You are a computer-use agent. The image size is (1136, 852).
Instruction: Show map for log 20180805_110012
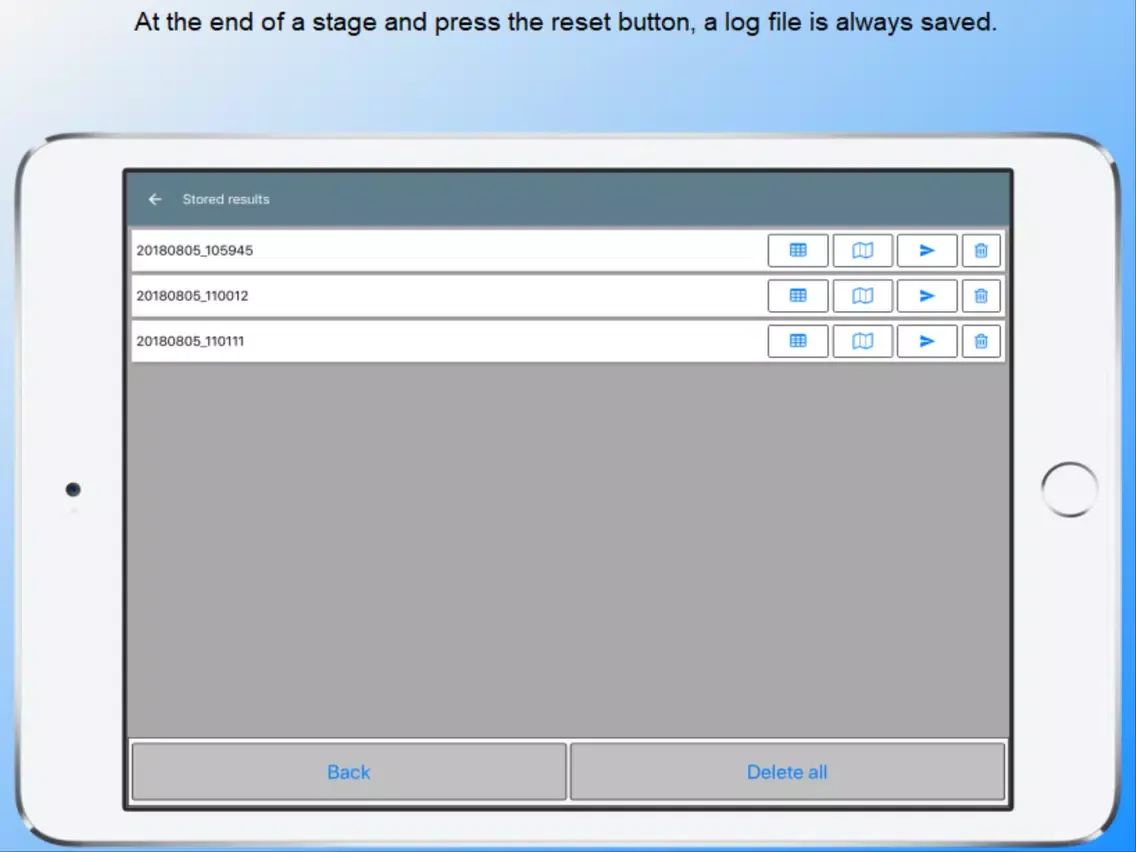[862, 296]
